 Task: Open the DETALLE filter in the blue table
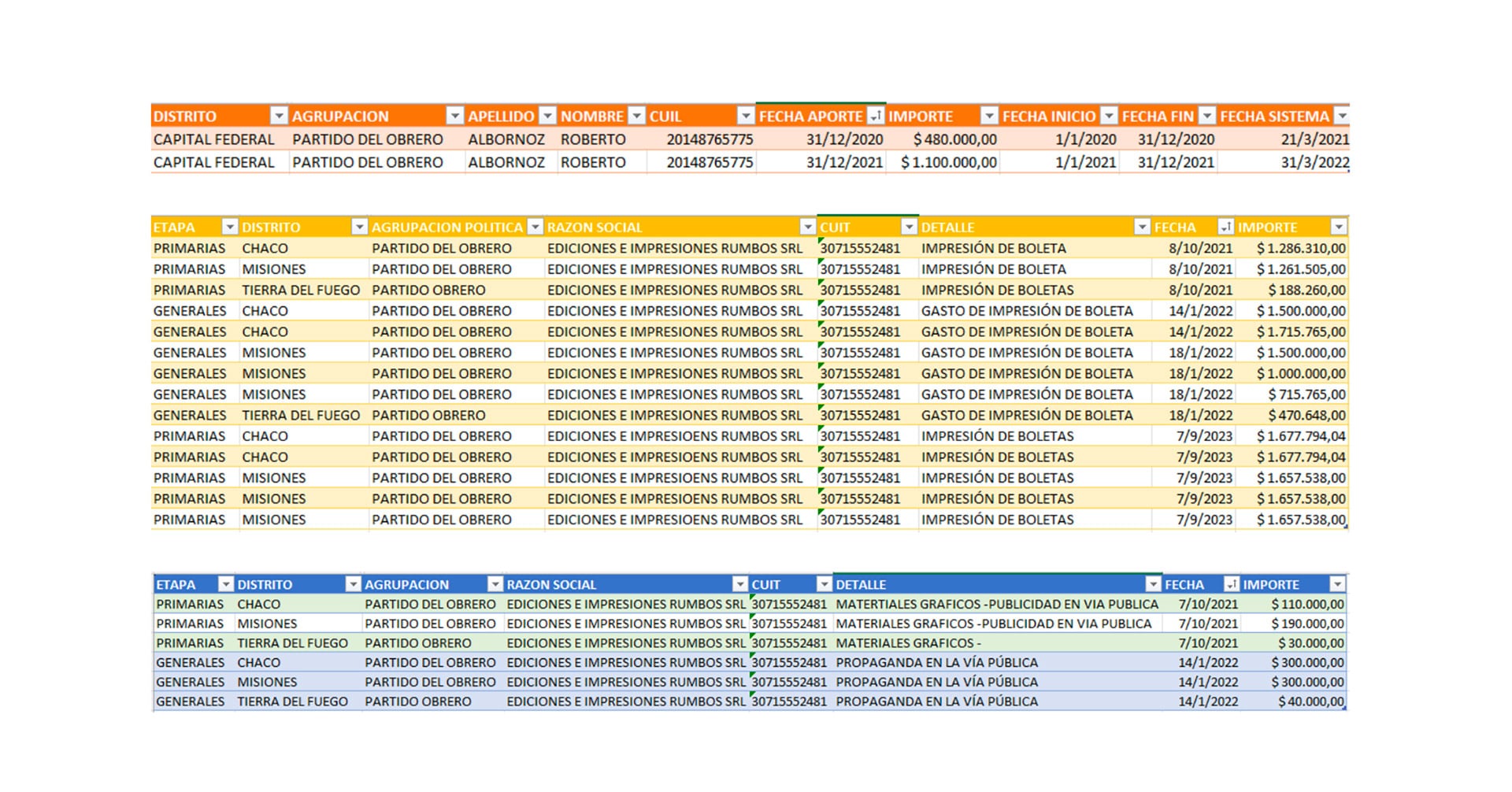tap(1153, 584)
